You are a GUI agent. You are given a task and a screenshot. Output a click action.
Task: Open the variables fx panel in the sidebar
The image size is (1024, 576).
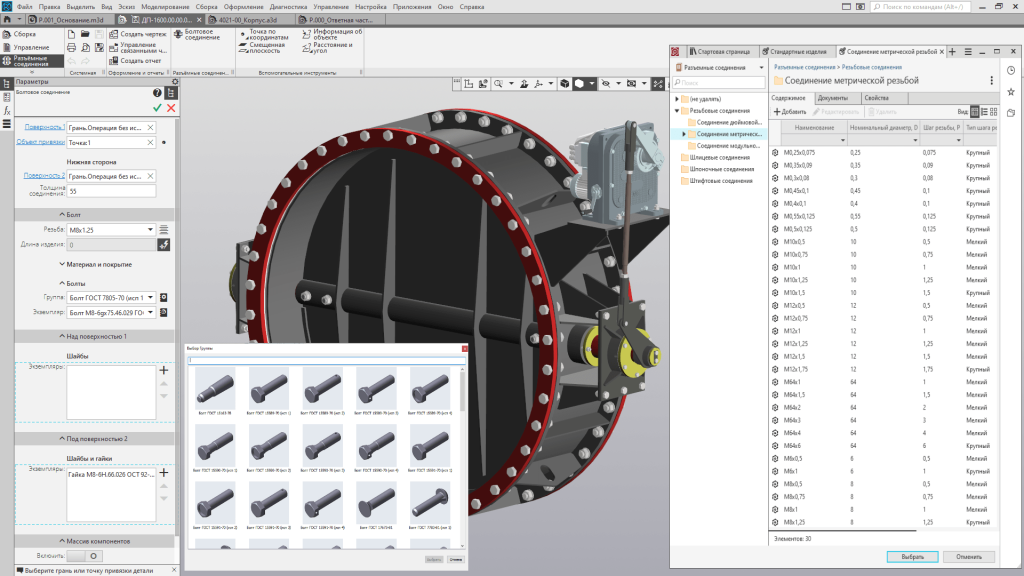coord(7,110)
